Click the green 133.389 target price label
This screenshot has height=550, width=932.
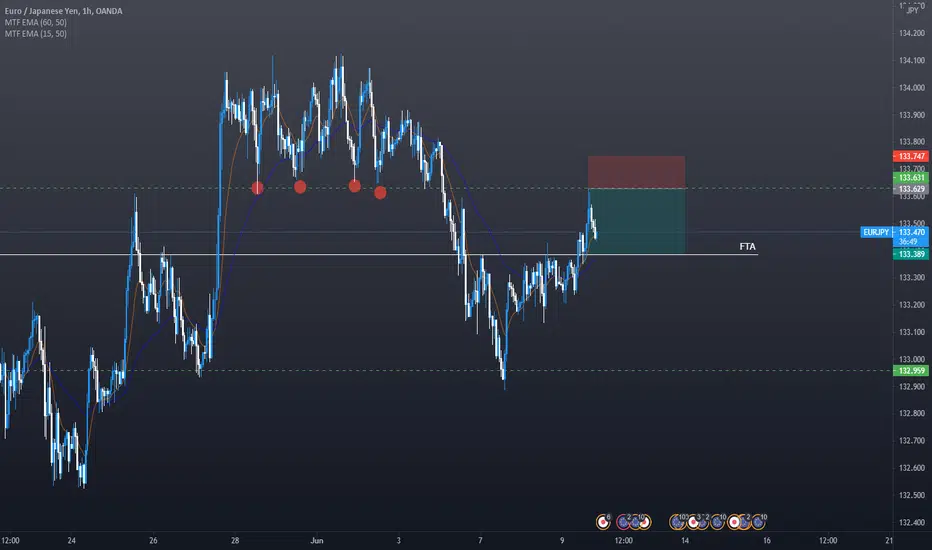911,254
